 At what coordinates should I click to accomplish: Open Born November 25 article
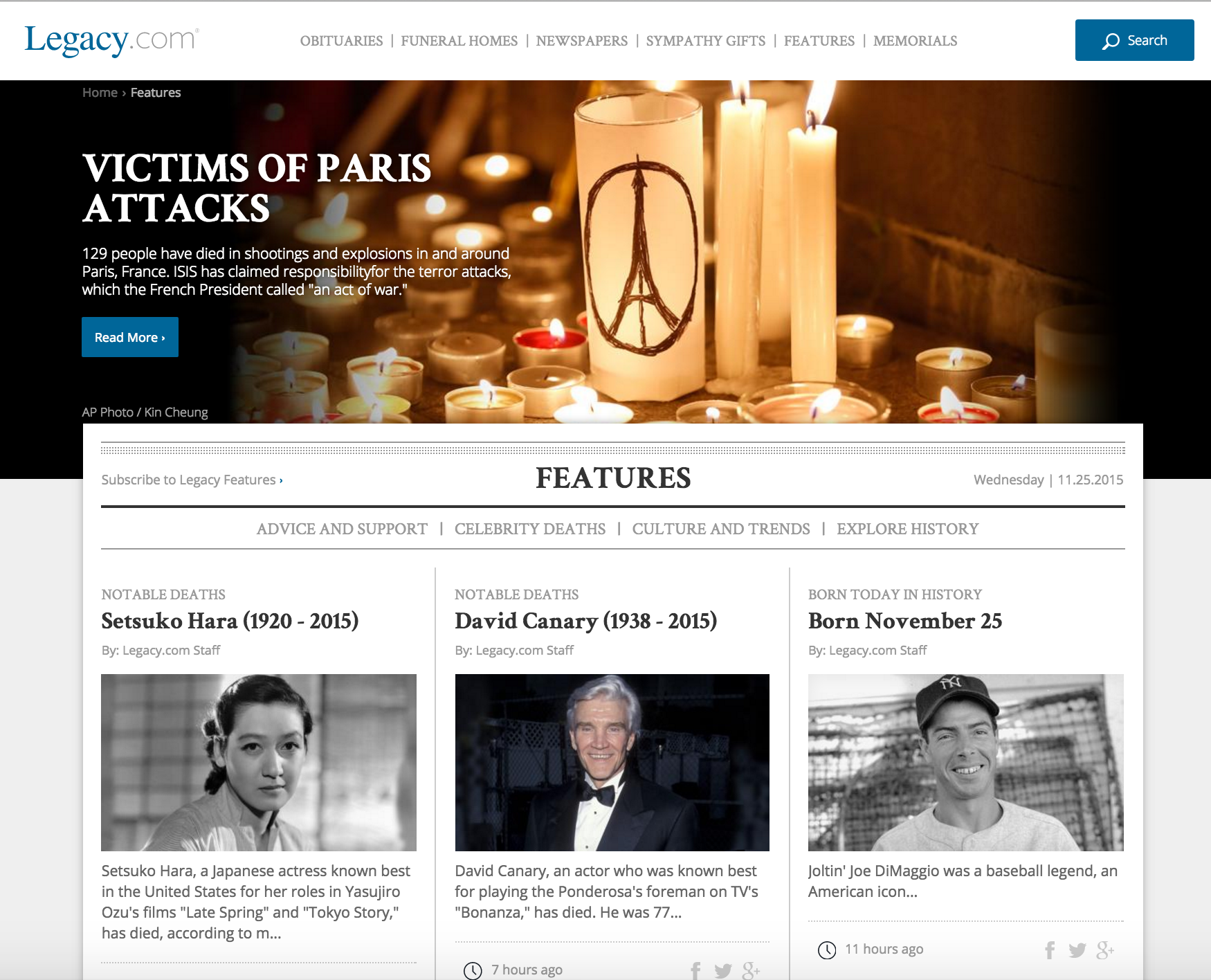pos(905,621)
